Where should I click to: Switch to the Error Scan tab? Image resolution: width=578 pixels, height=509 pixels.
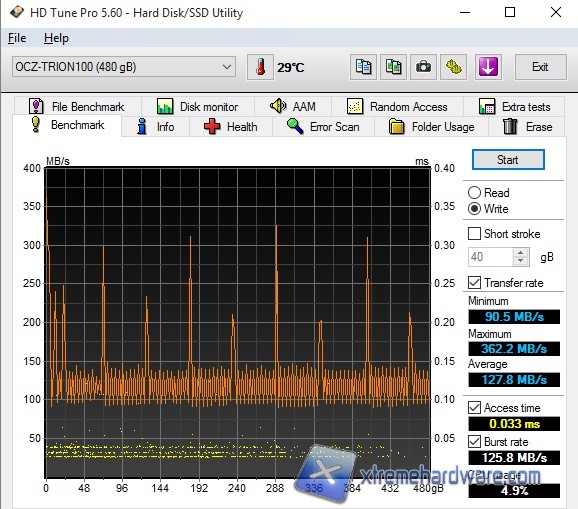[323, 127]
